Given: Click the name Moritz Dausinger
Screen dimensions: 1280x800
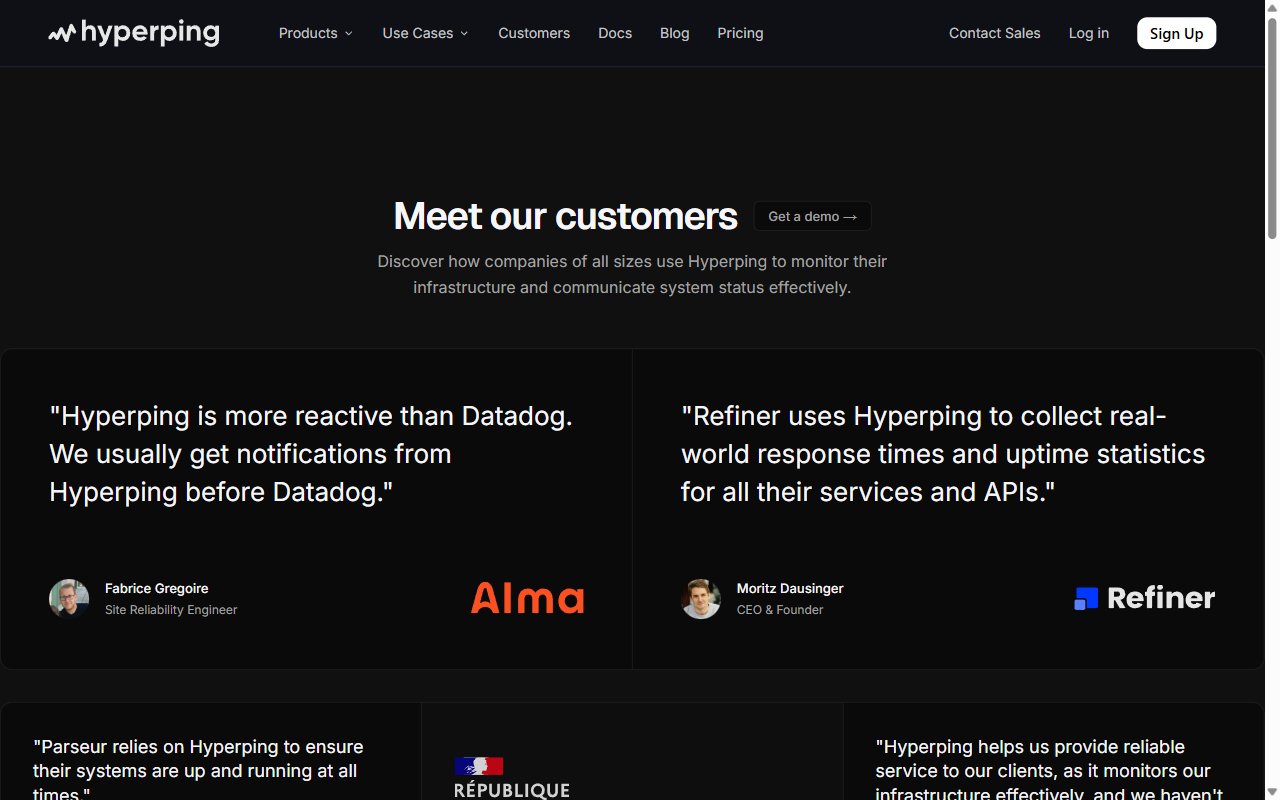Looking at the screenshot, I should (790, 588).
